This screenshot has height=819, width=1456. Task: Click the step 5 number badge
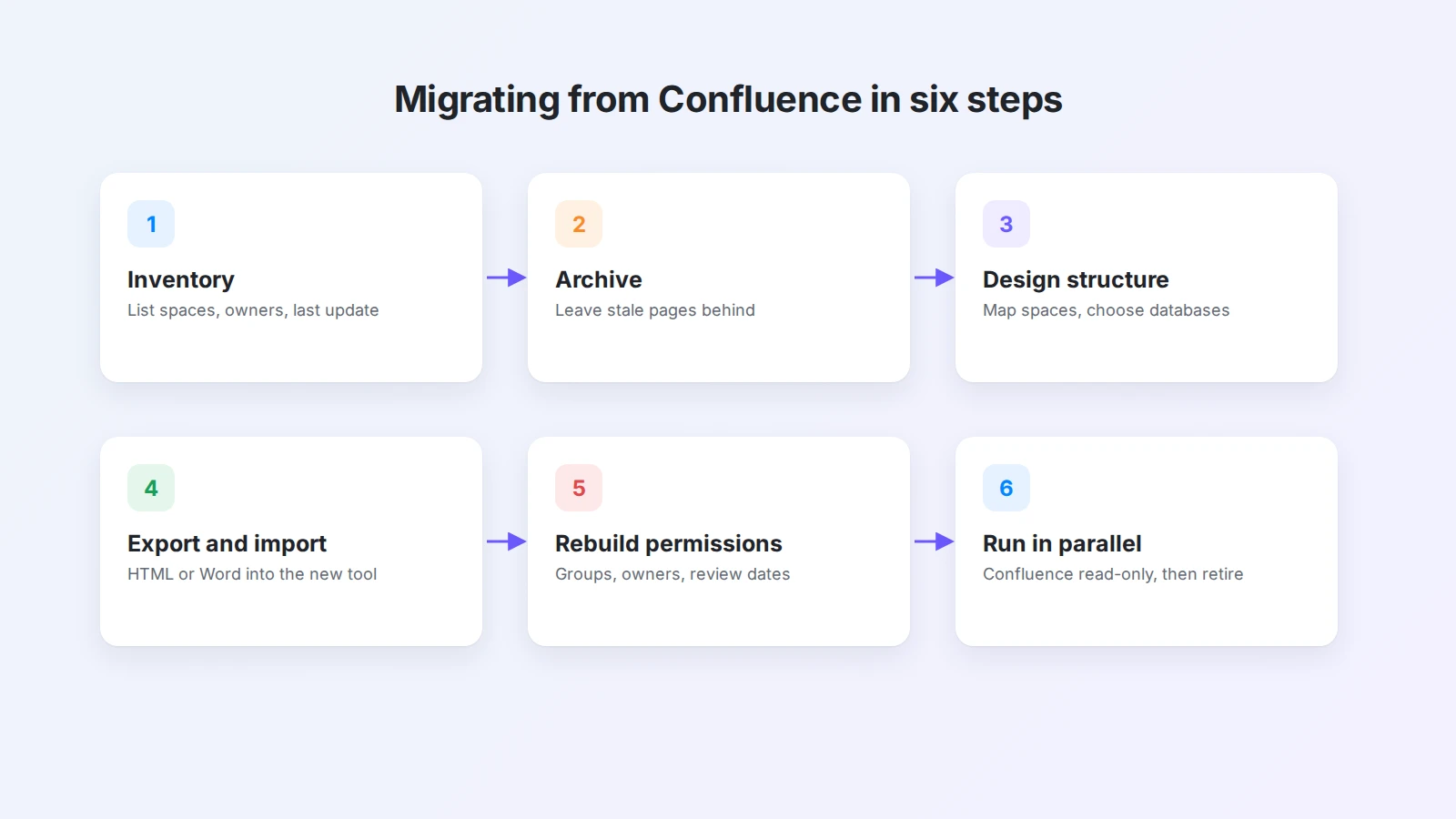[x=579, y=488]
